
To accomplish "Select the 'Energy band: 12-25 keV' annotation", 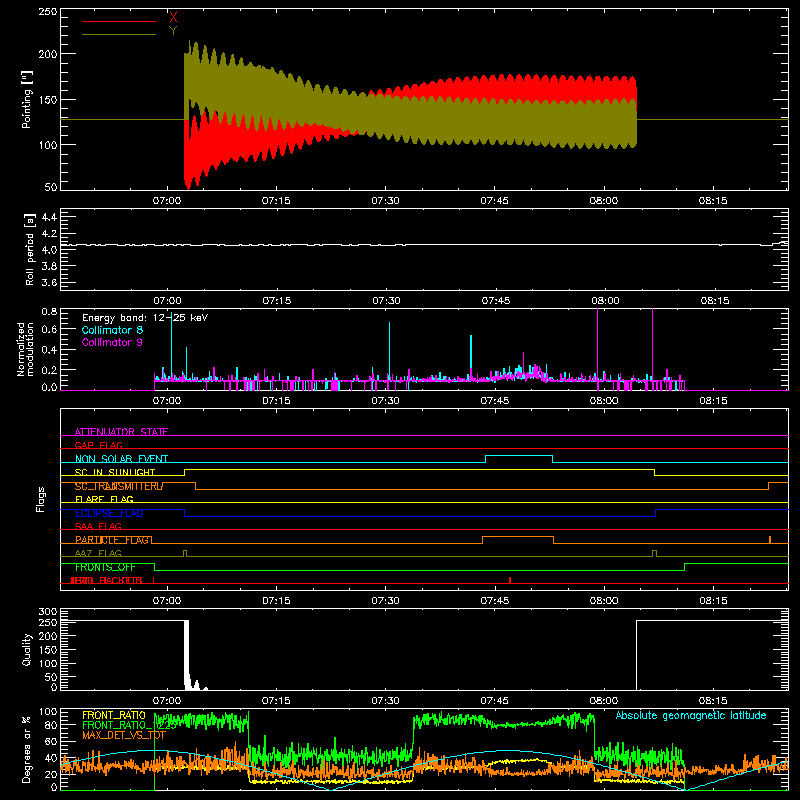I will pos(145,318).
